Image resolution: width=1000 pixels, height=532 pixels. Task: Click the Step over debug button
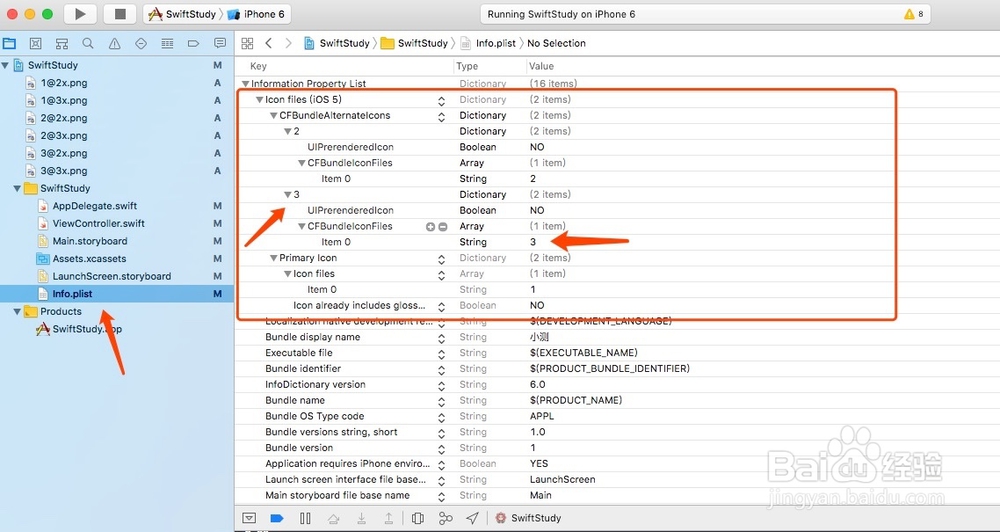[334, 518]
